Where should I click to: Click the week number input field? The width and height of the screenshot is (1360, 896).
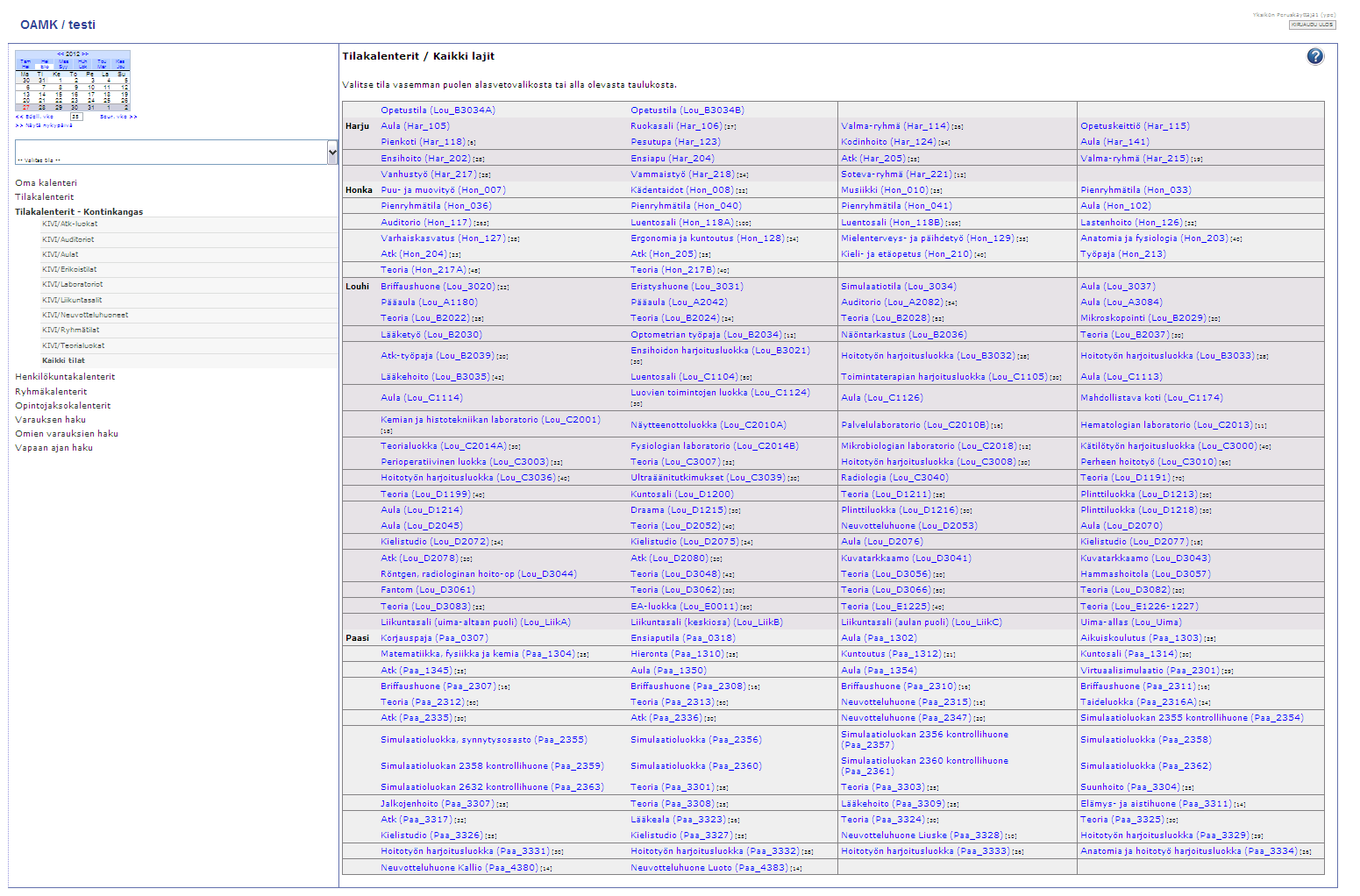point(76,117)
